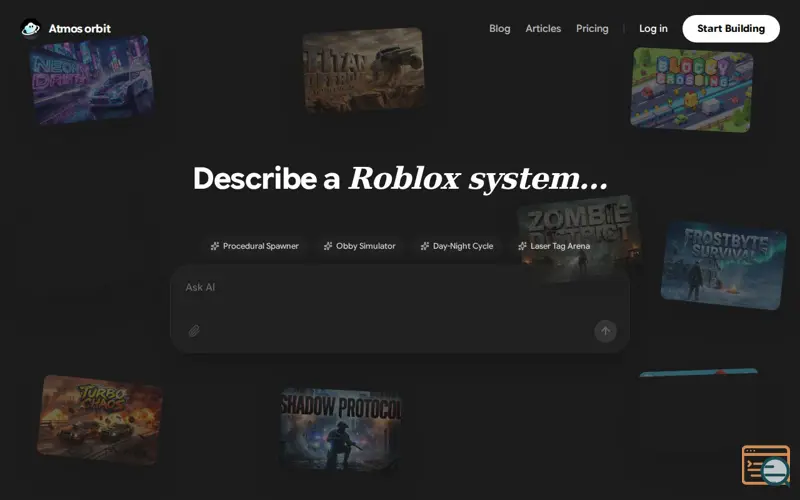Click the send arrow button
This screenshot has height=500, width=800.
605,331
